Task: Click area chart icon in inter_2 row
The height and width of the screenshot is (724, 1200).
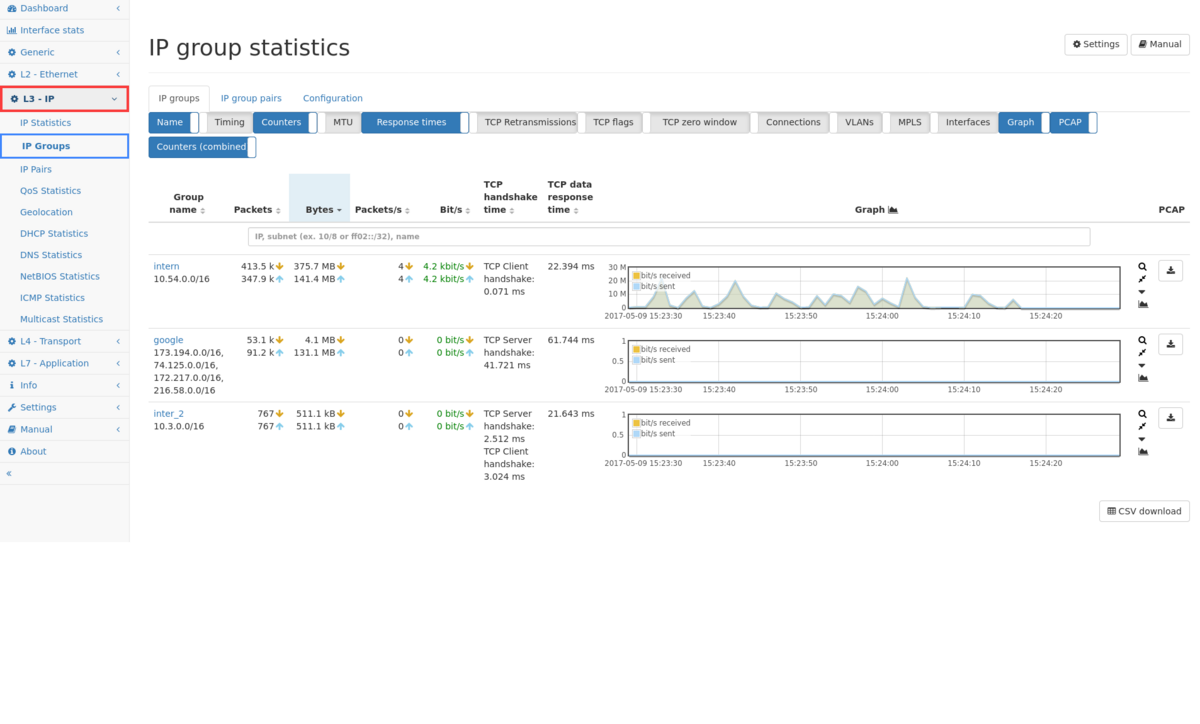Action: click(x=1142, y=452)
